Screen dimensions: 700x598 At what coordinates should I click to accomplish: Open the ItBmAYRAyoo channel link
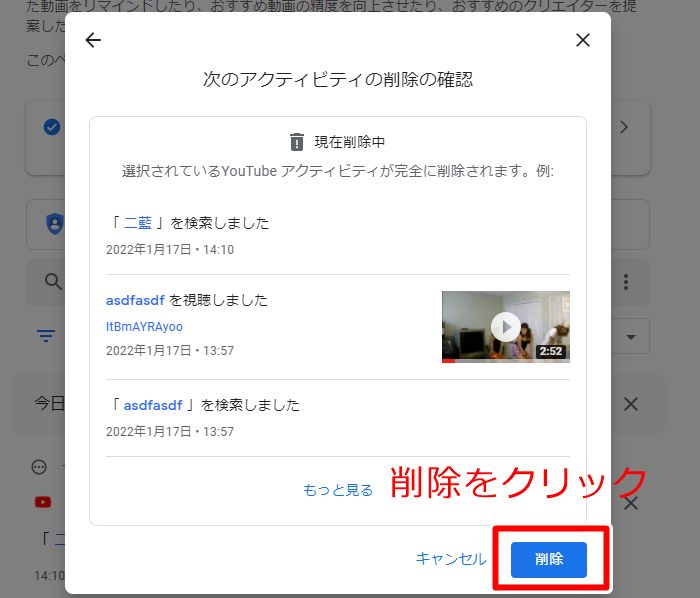[x=144, y=327]
